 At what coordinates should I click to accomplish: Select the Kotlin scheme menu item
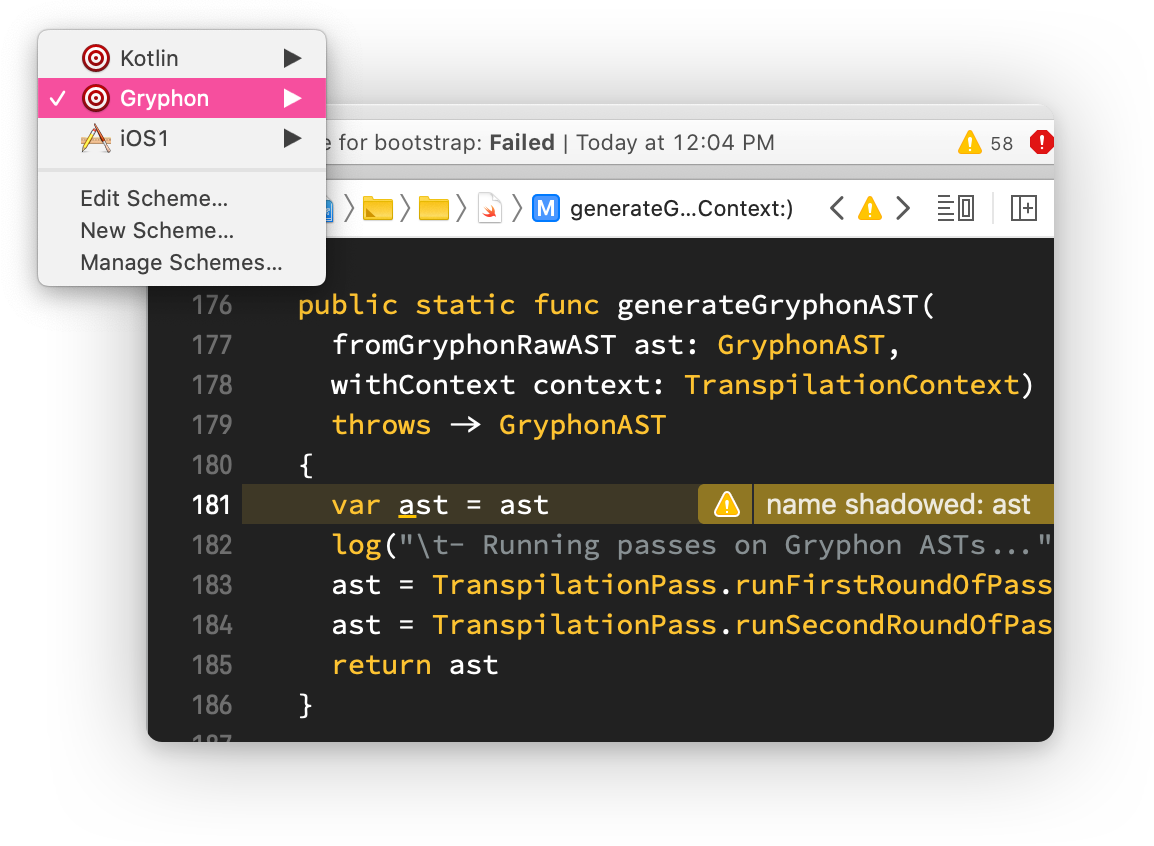tap(182, 58)
